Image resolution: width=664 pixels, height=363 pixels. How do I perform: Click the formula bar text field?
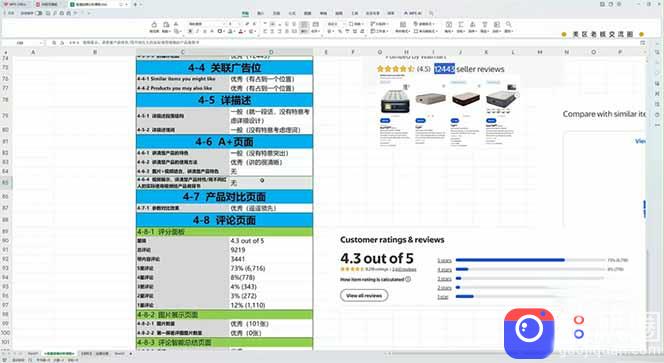(x=354, y=43)
